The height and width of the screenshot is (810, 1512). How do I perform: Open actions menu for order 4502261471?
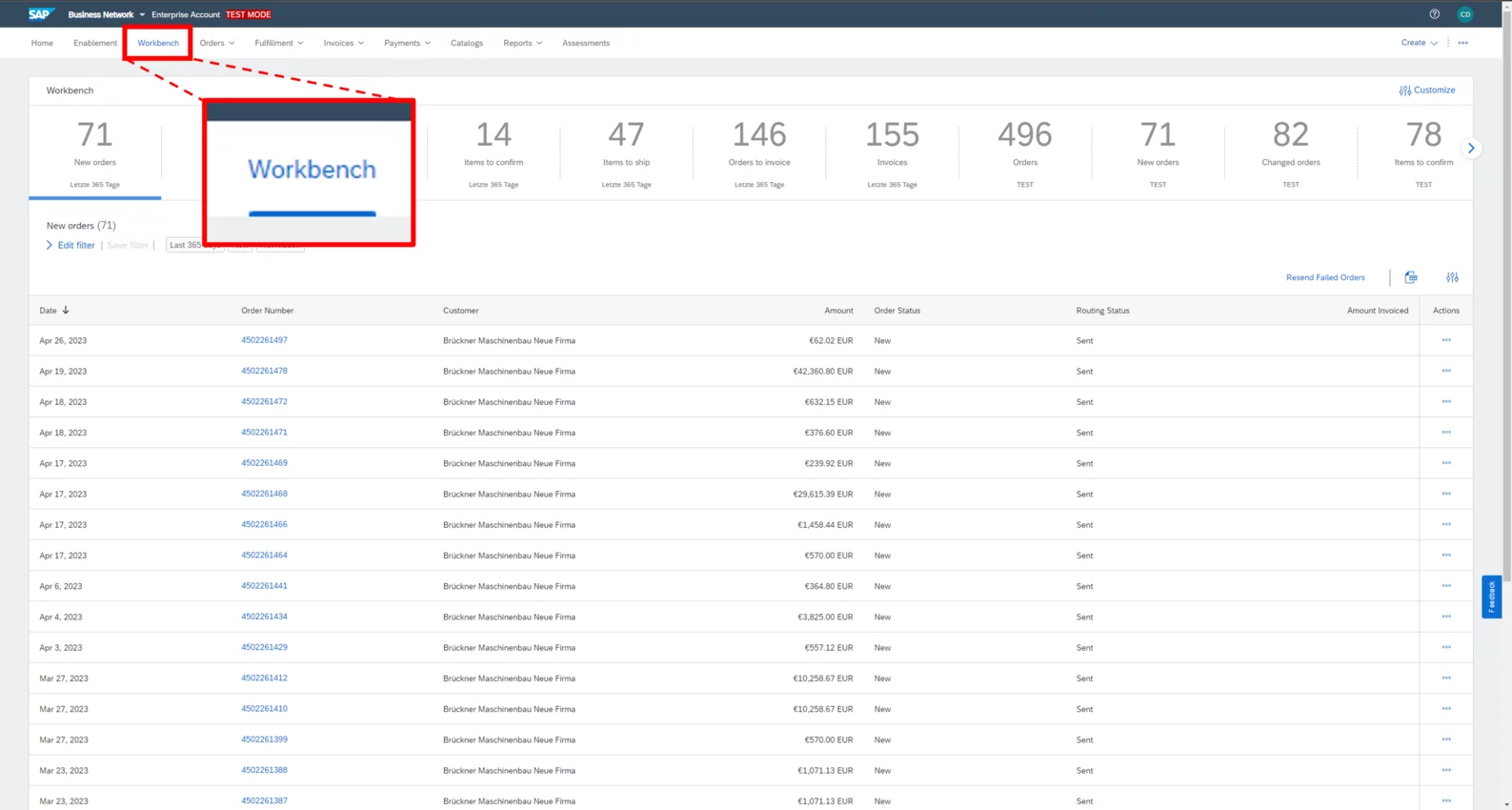tap(1445, 433)
